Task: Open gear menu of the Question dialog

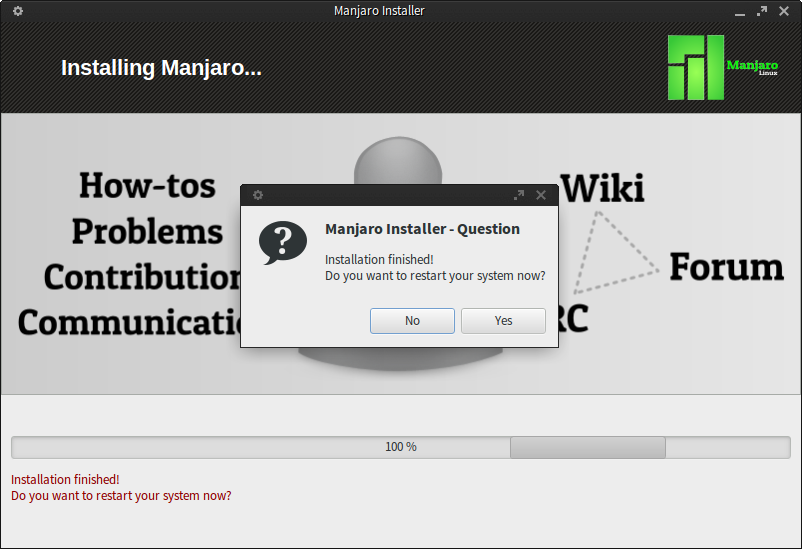Action: (258, 195)
